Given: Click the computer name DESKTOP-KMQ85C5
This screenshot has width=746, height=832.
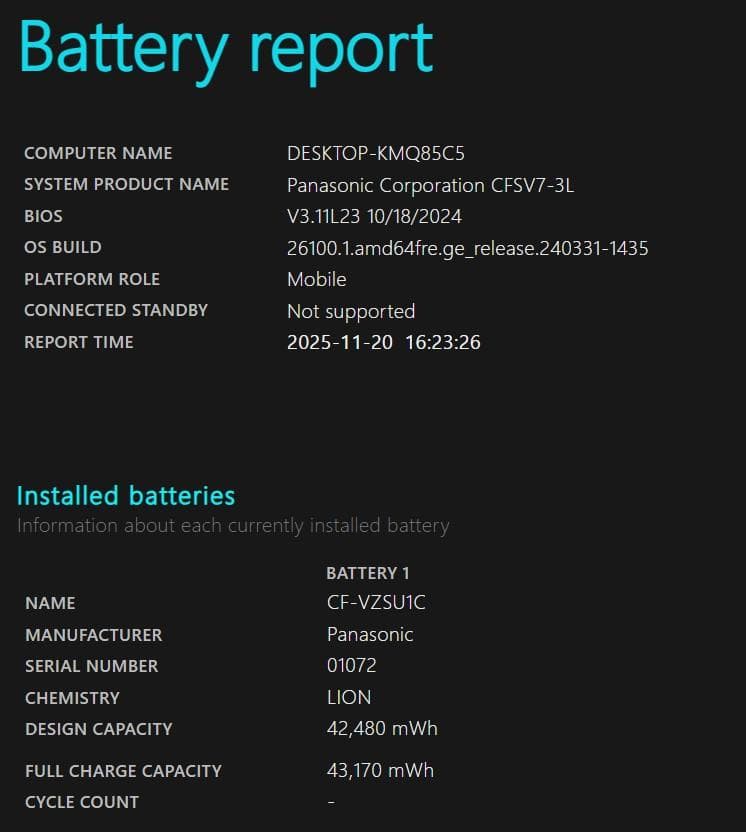Looking at the screenshot, I should click(376, 154).
